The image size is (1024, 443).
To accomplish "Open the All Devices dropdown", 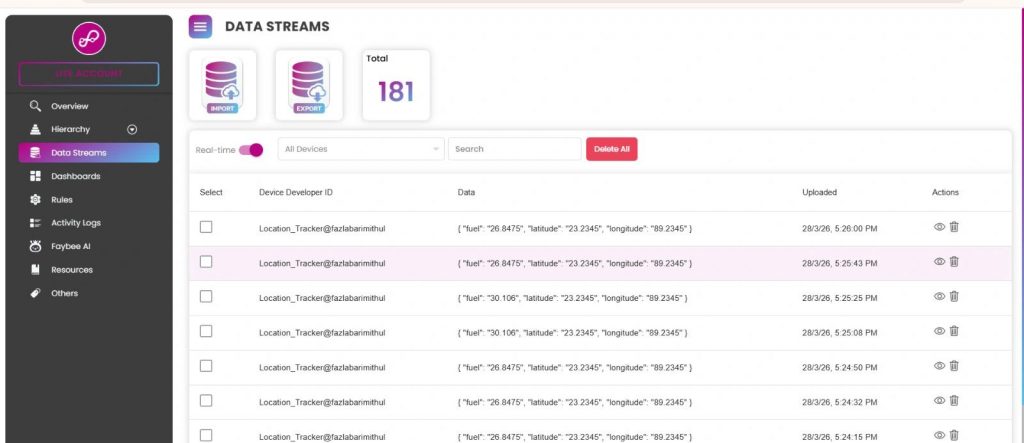I will 361,149.
